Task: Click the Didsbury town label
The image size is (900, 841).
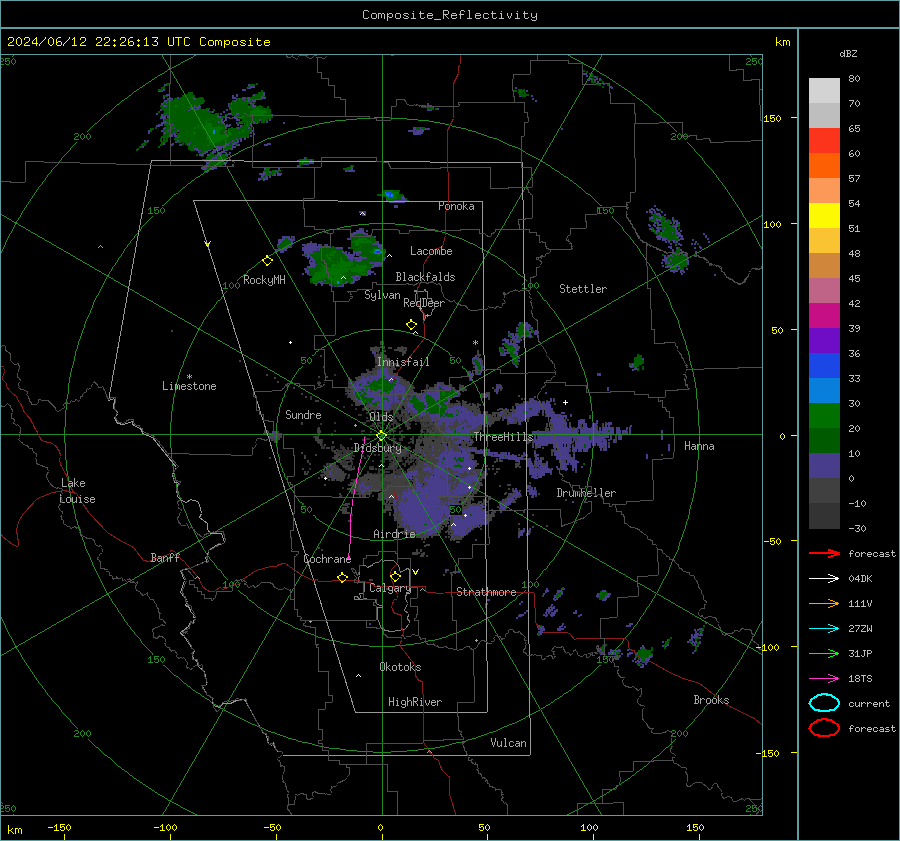Action: click(377, 448)
